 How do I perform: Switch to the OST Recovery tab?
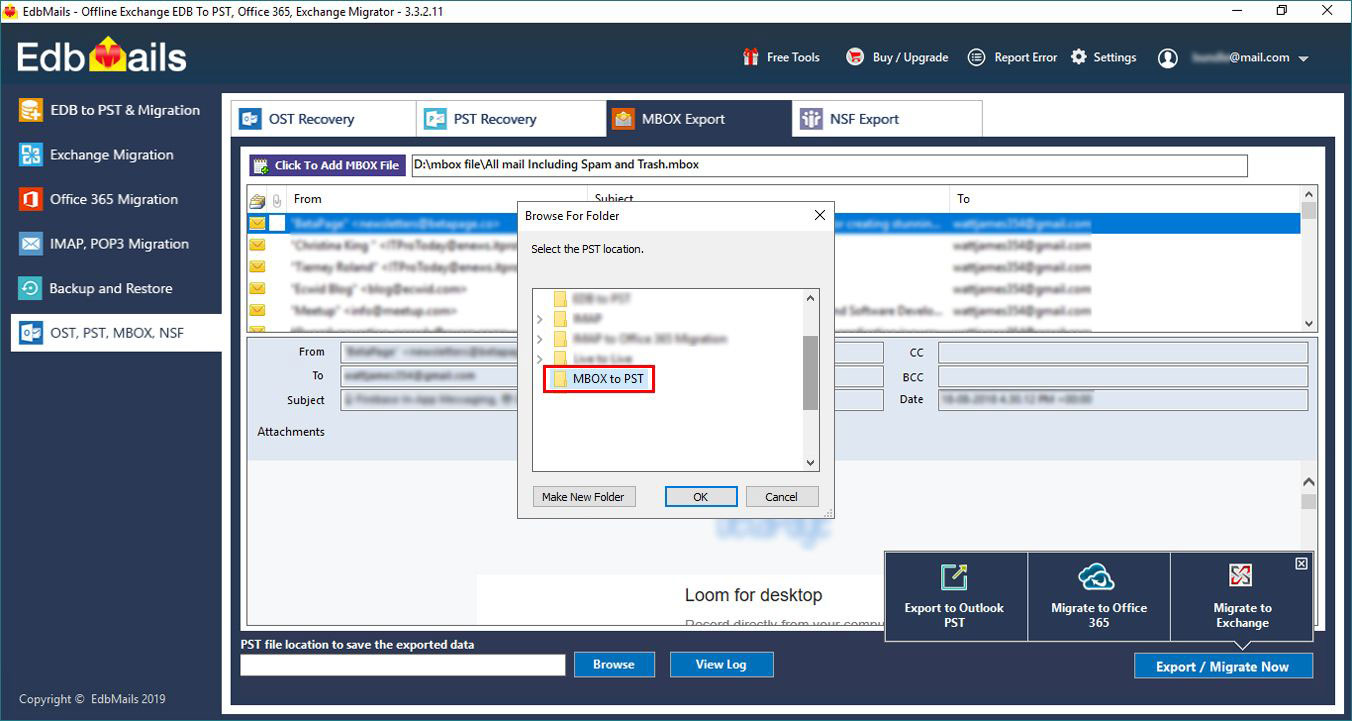[x=324, y=119]
